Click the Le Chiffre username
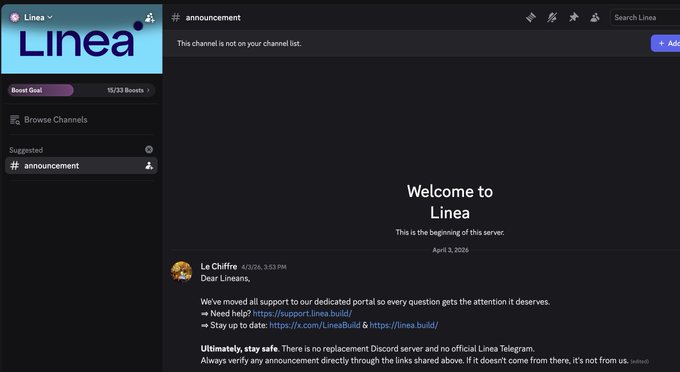The height and width of the screenshot is (372, 680). tap(219, 266)
